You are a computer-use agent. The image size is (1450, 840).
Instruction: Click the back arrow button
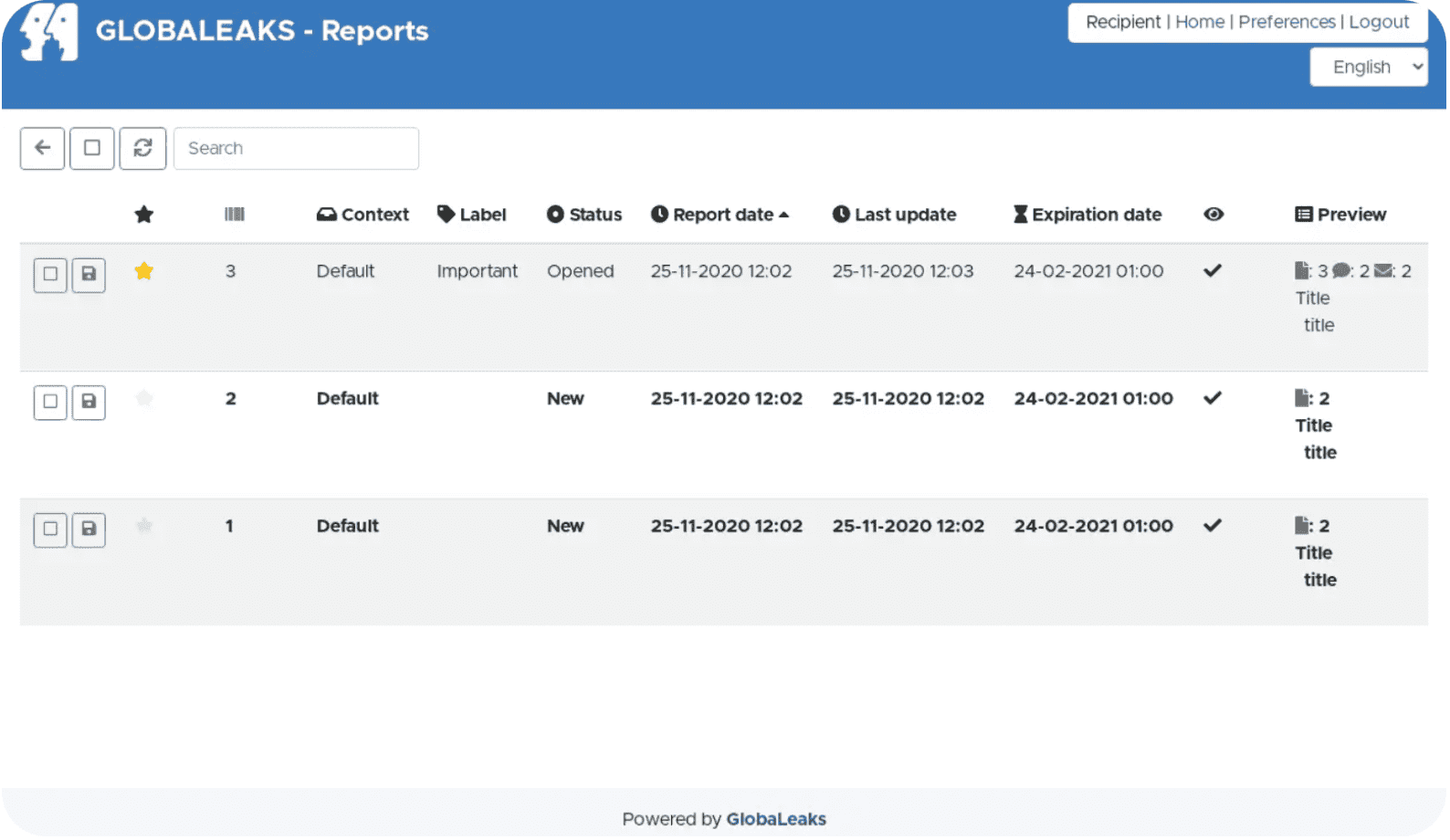[x=42, y=148]
